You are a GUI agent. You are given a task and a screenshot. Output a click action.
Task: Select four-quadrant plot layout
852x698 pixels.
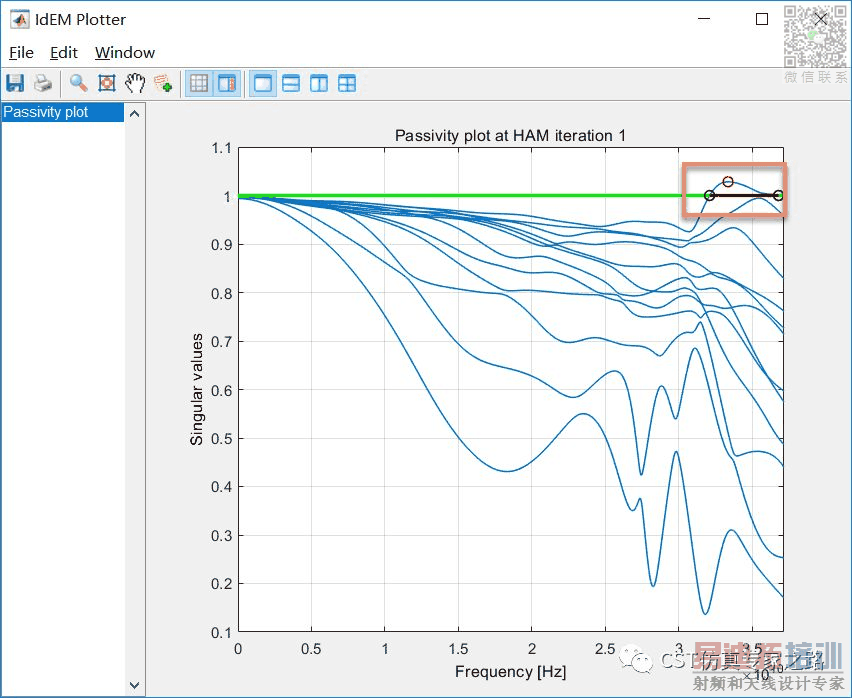point(347,84)
